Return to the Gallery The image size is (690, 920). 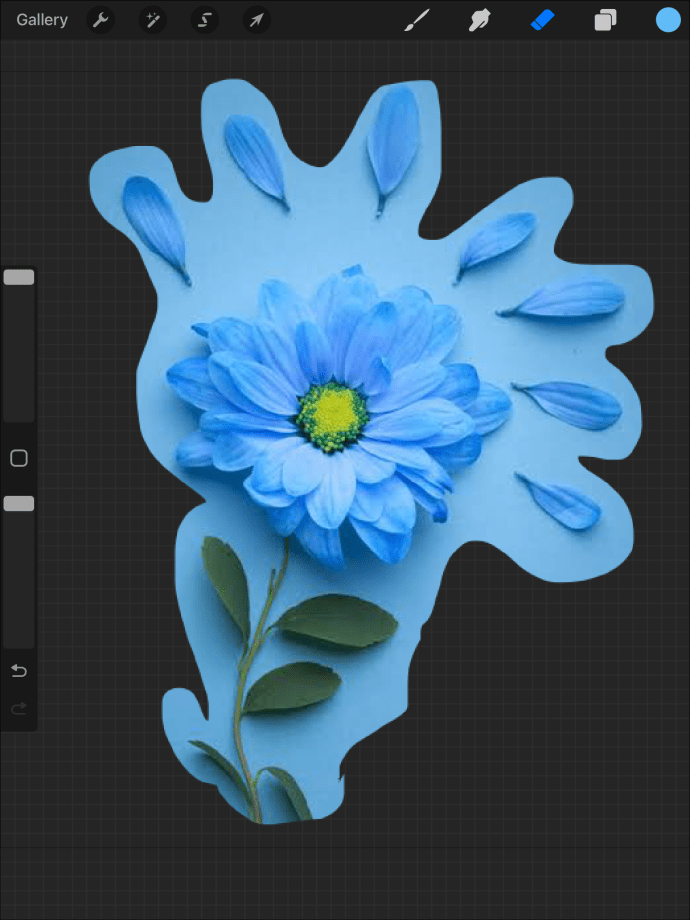coord(42,20)
